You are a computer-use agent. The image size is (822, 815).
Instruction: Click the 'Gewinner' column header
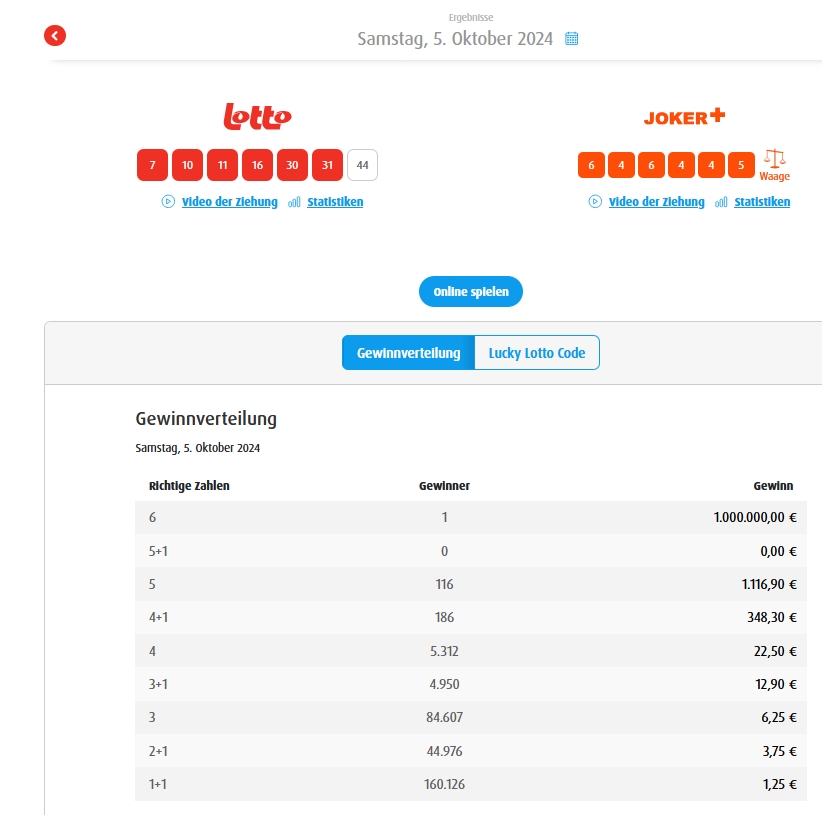[445, 486]
